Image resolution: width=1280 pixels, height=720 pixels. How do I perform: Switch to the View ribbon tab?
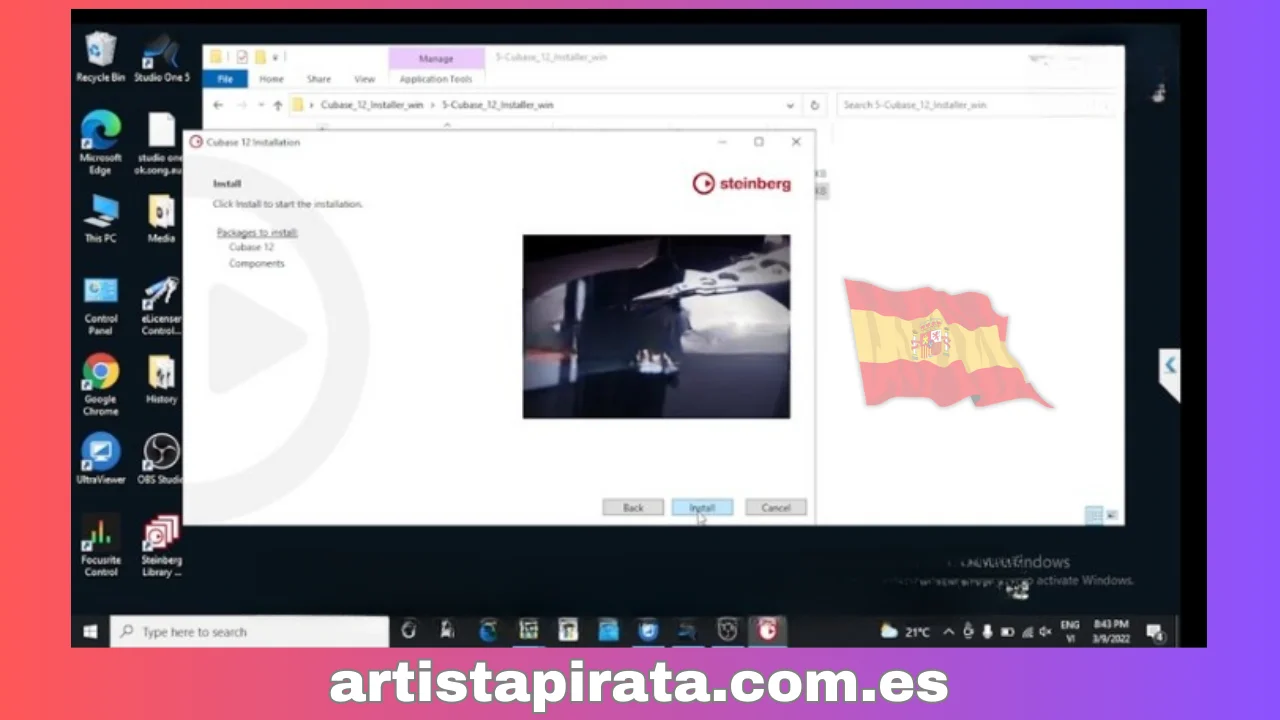click(x=365, y=79)
